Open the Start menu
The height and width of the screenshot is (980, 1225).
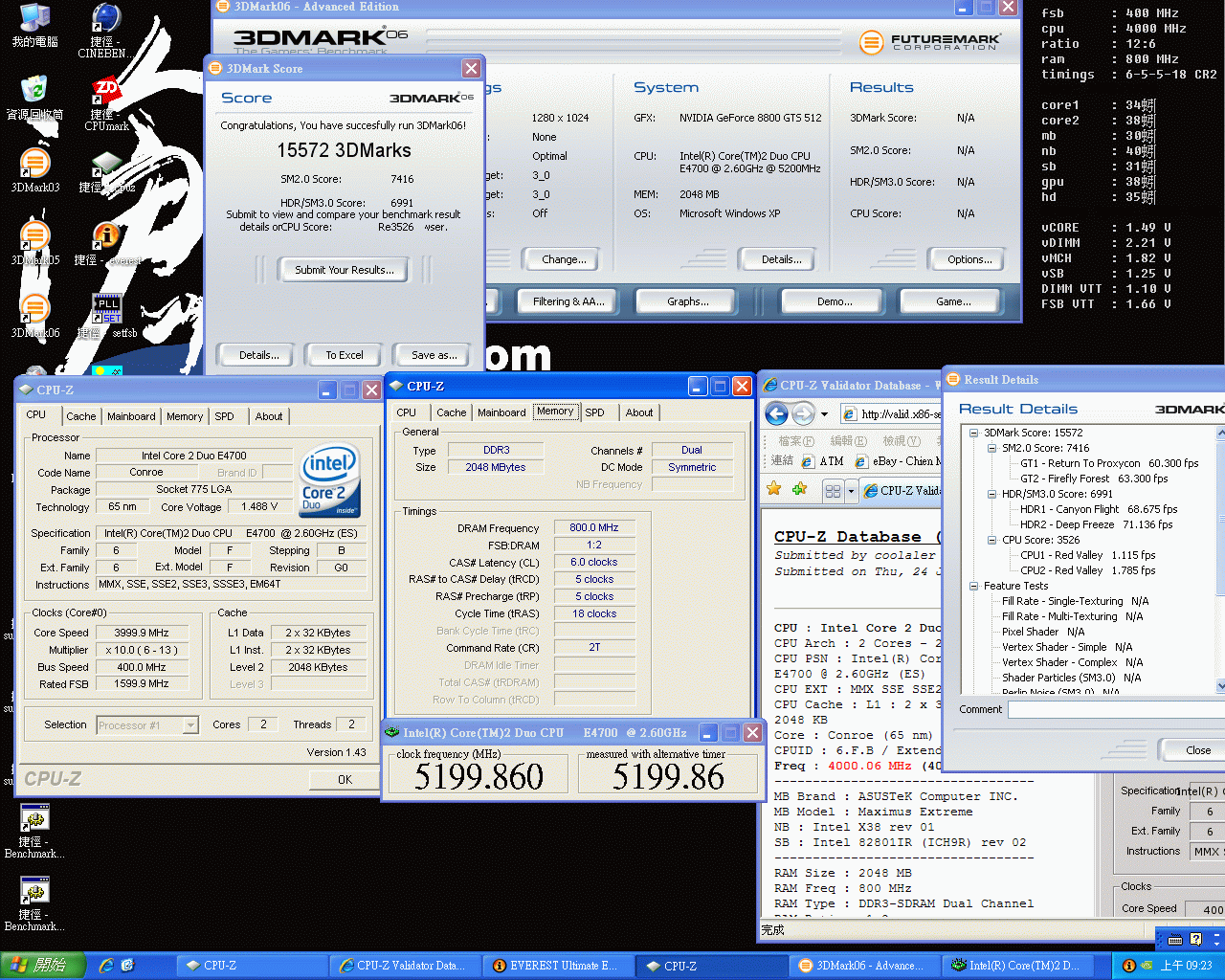coord(43,966)
